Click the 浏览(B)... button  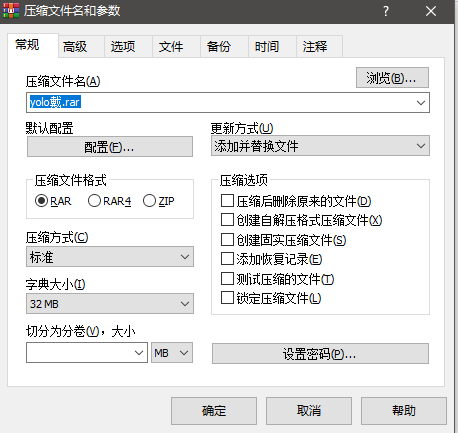(392, 78)
